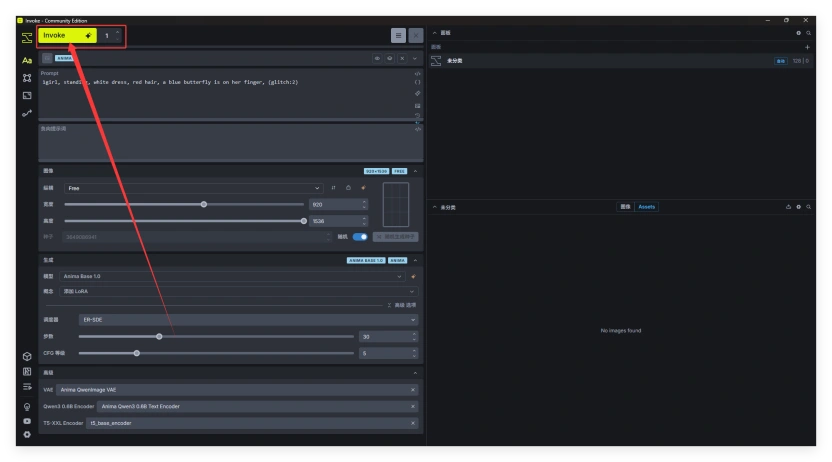Open the Free aspect ratio dropdown
The width and height of the screenshot is (832, 462).
coord(193,188)
